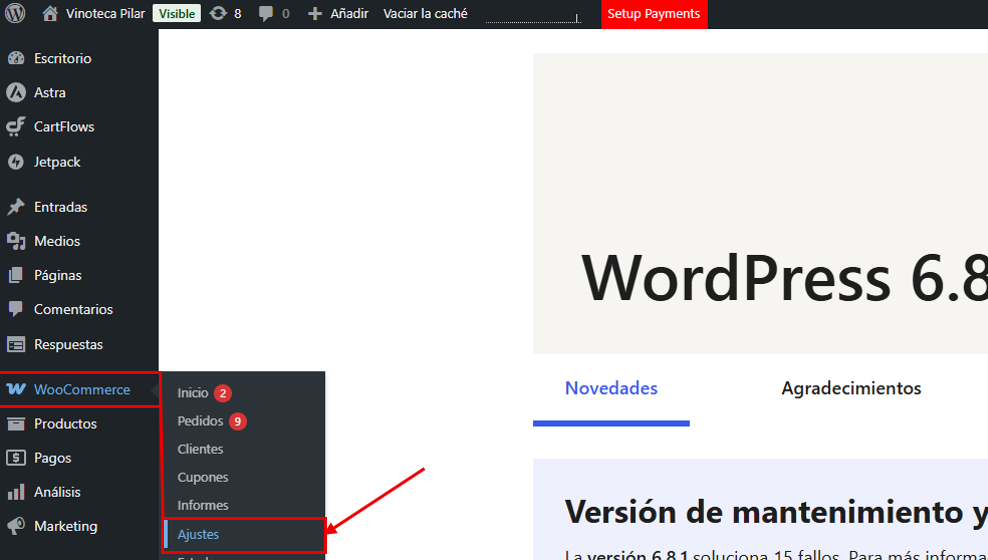
Task: Open the Escritorio menu item
Action: point(62,58)
